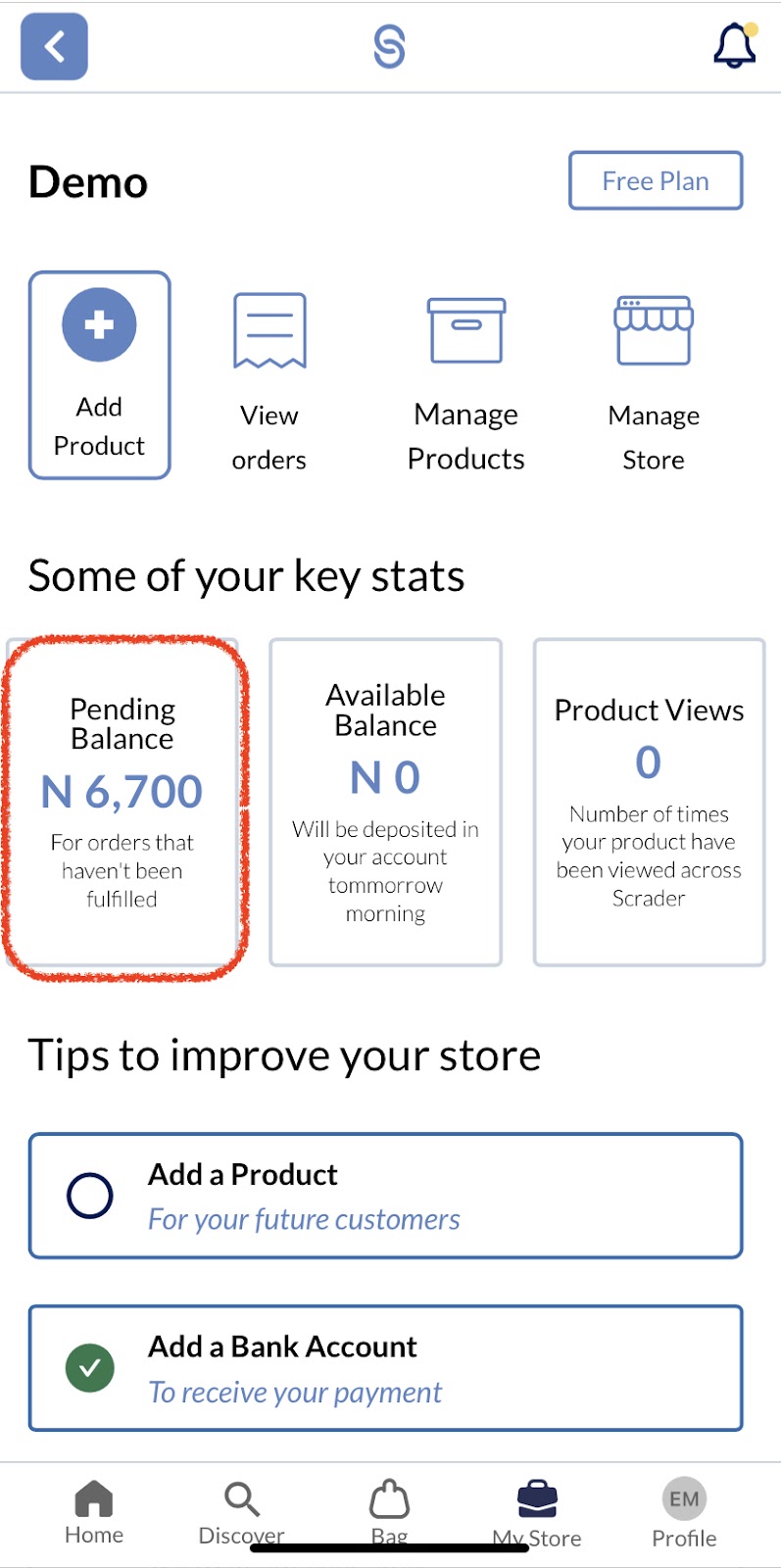This screenshot has height=1568, width=781.
Task: Open 'For your future customers' tip
Action: tap(304, 1220)
